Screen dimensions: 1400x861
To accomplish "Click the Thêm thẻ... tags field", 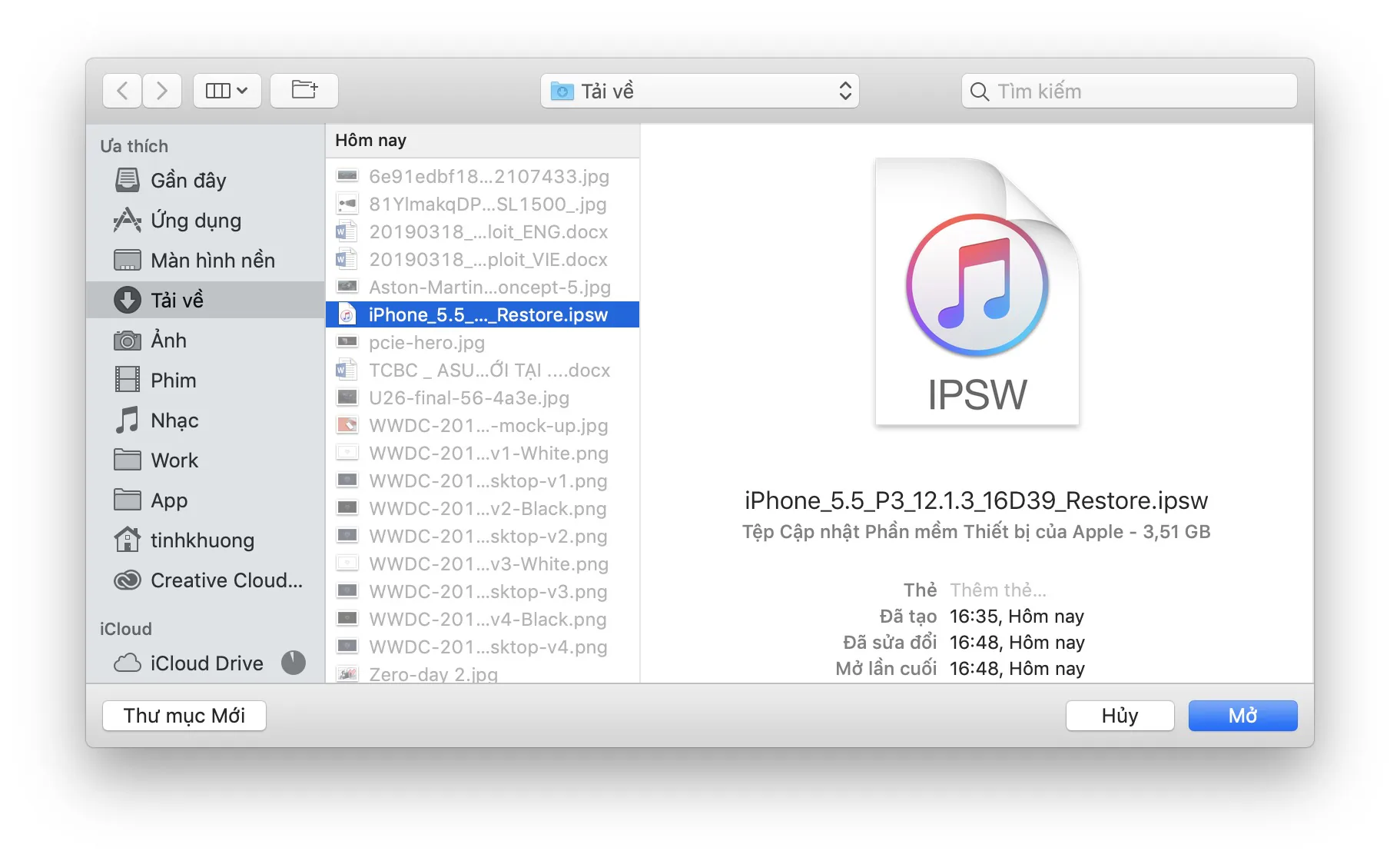I will (998, 590).
